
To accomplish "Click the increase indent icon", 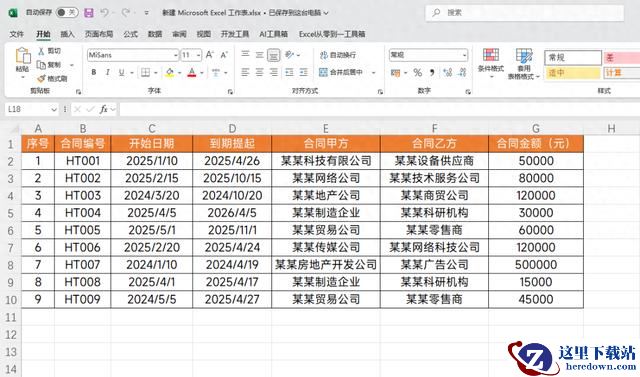I will click(x=304, y=72).
